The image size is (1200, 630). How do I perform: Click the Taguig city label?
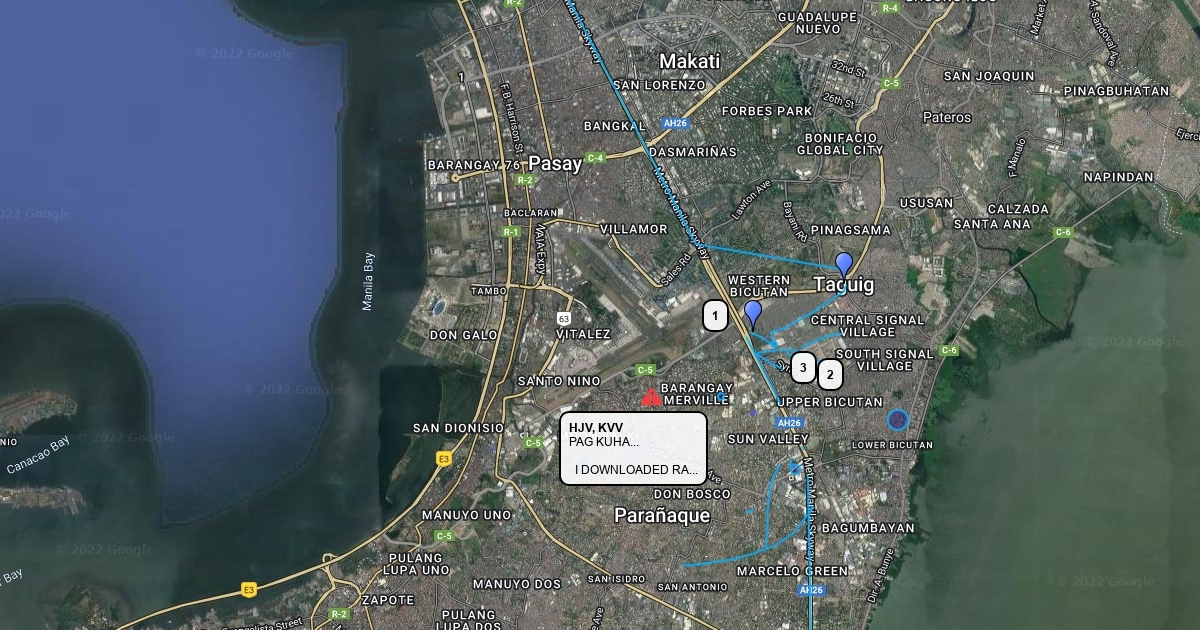(844, 285)
